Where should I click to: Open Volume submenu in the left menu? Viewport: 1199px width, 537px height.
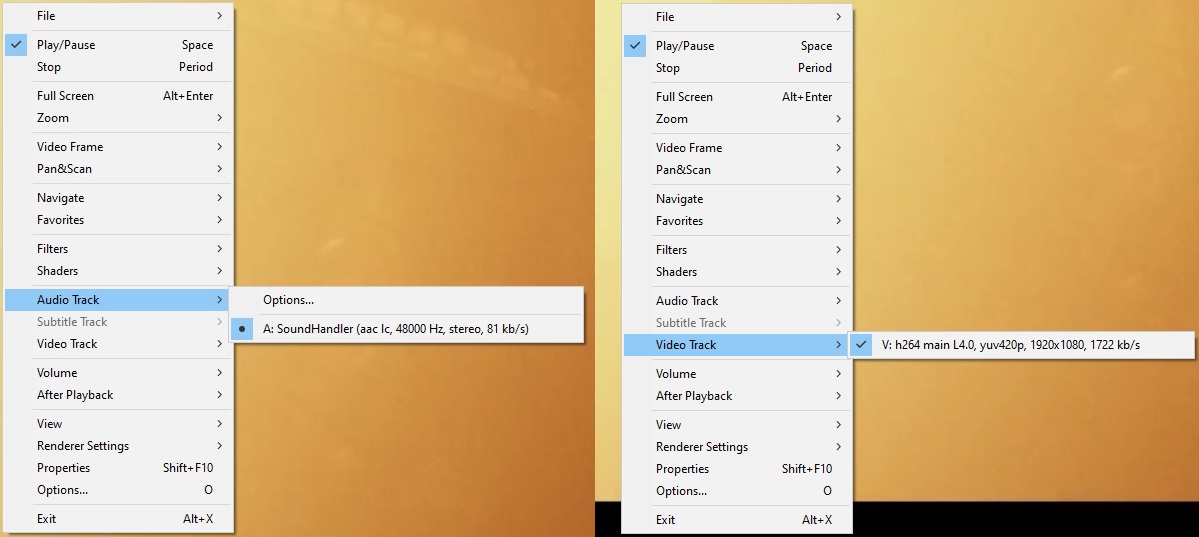57,373
